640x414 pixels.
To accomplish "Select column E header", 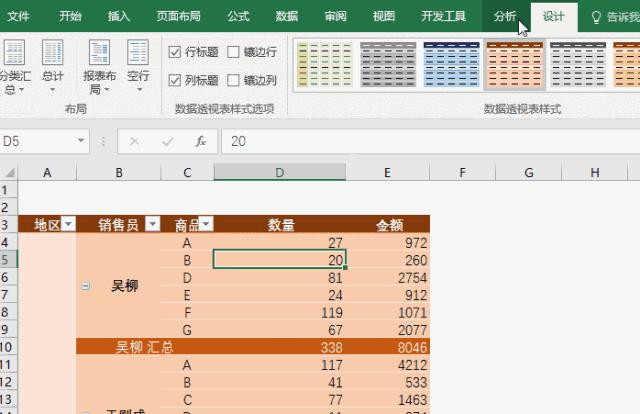I will pos(387,173).
